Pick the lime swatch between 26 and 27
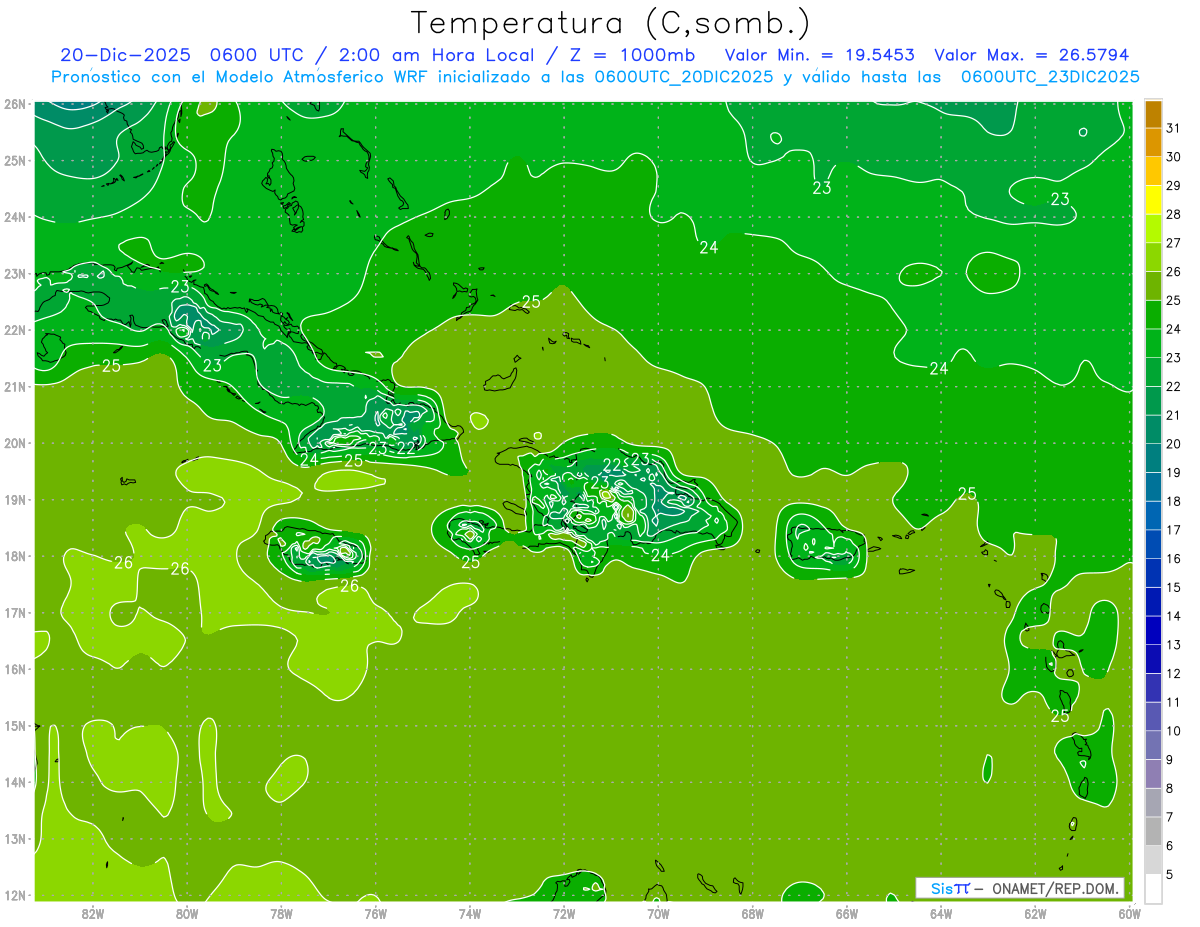The height and width of the screenshot is (927, 1200). coord(1153,257)
